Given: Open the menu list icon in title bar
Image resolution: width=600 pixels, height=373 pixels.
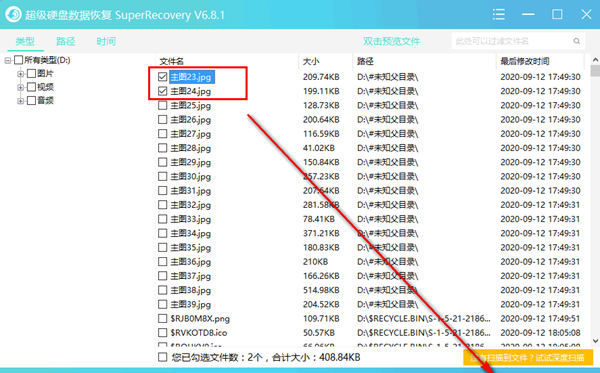Looking at the screenshot, I should (499, 15).
